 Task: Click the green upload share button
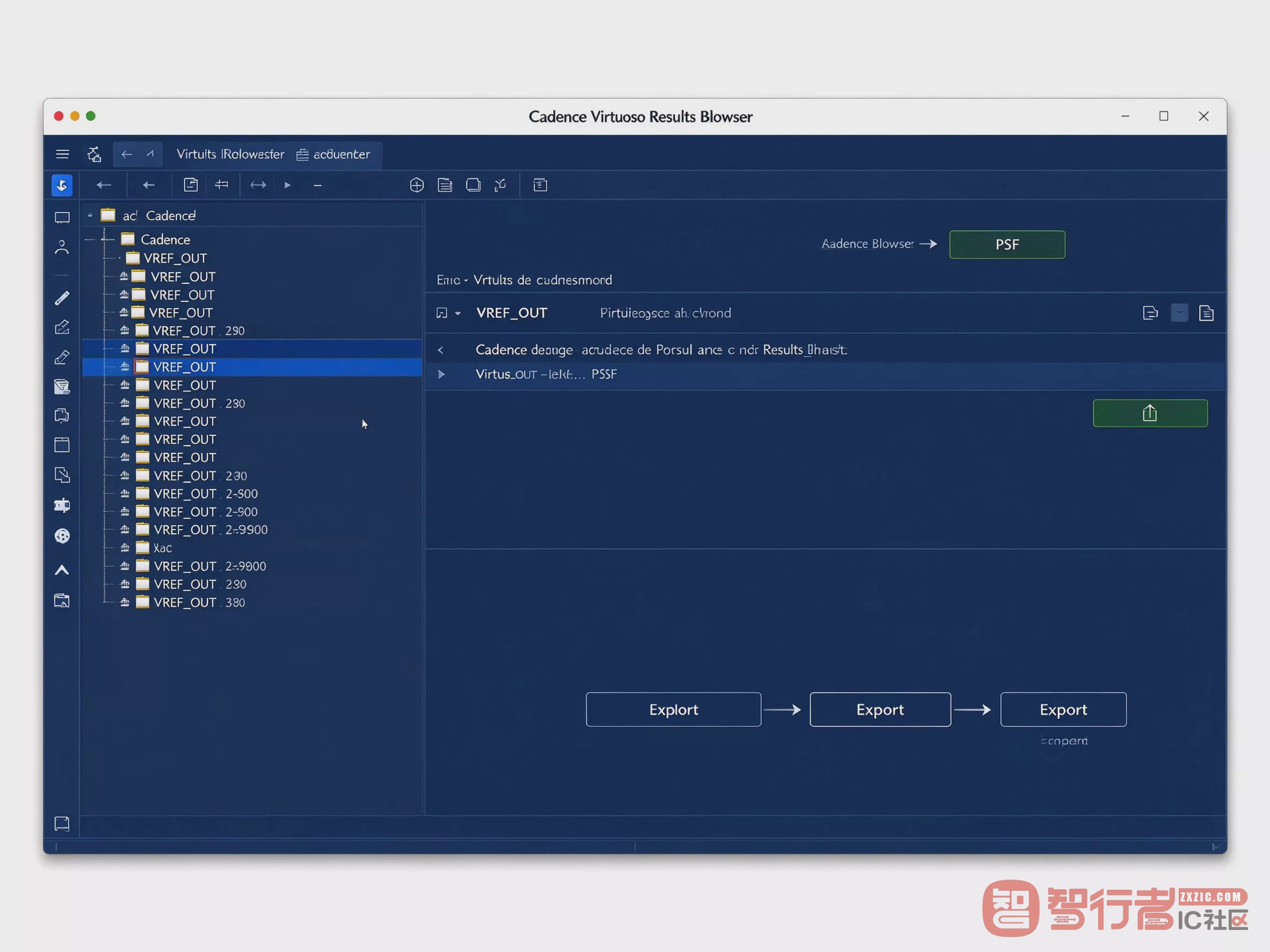1150,413
